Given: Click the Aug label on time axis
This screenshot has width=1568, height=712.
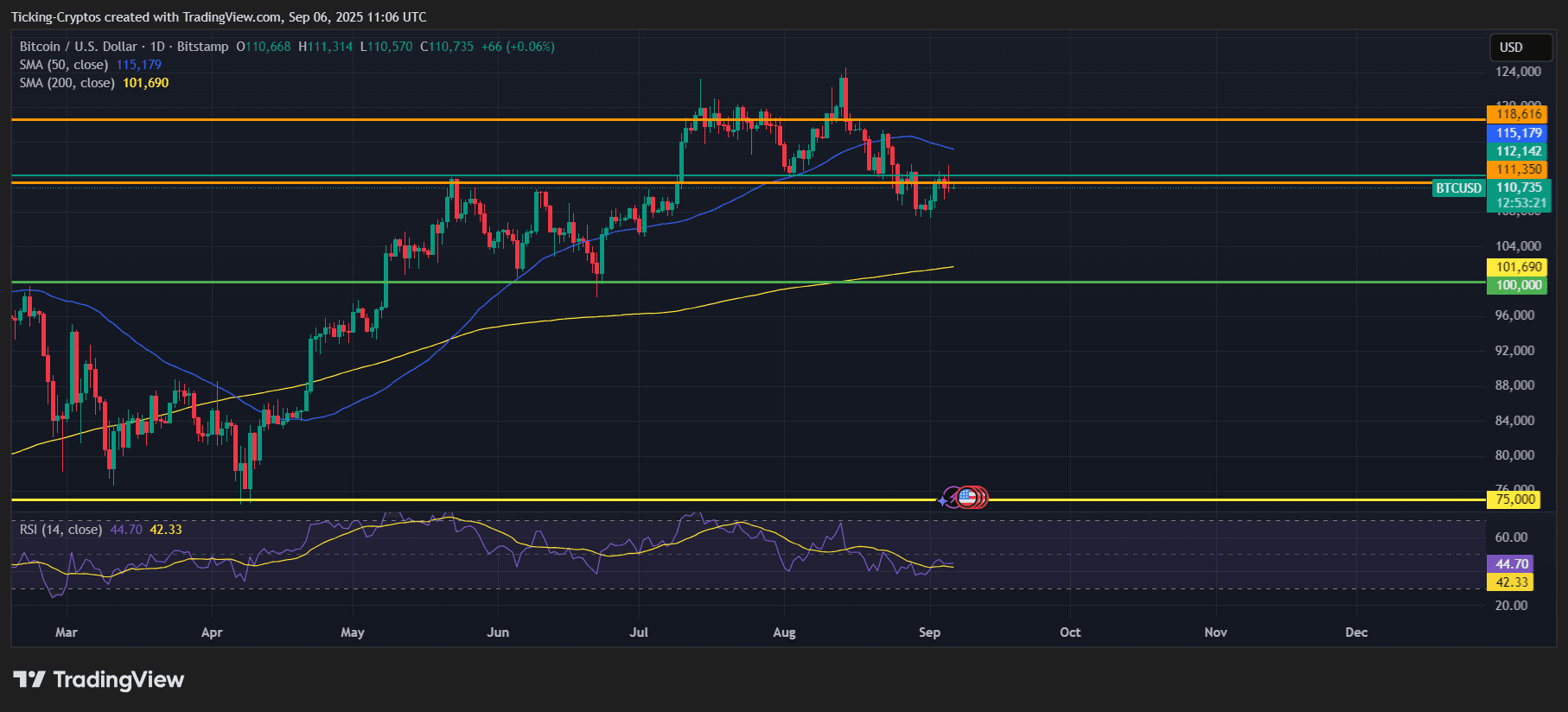Looking at the screenshot, I should pyautogui.click(x=784, y=633).
